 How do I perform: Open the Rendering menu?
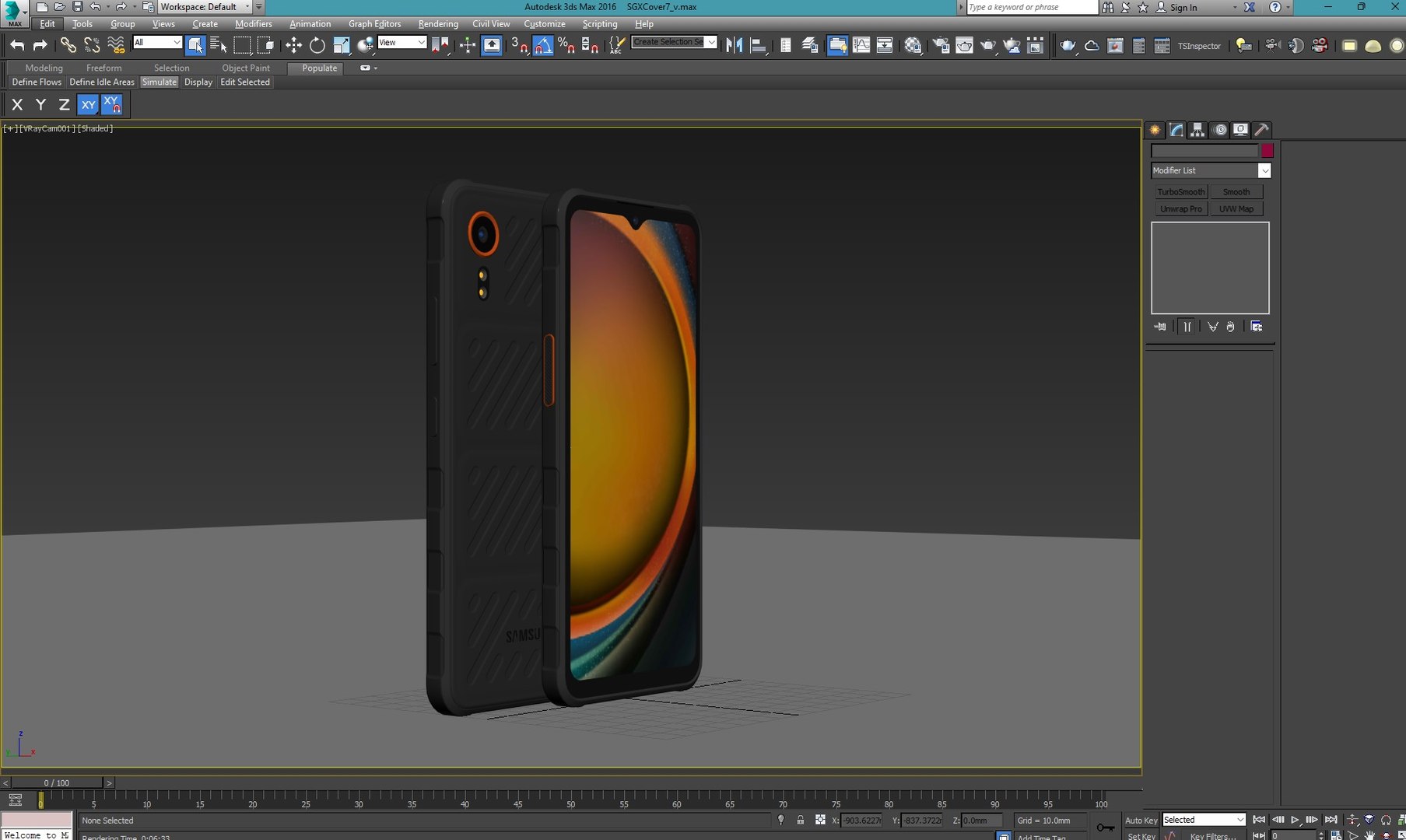[x=438, y=24]
